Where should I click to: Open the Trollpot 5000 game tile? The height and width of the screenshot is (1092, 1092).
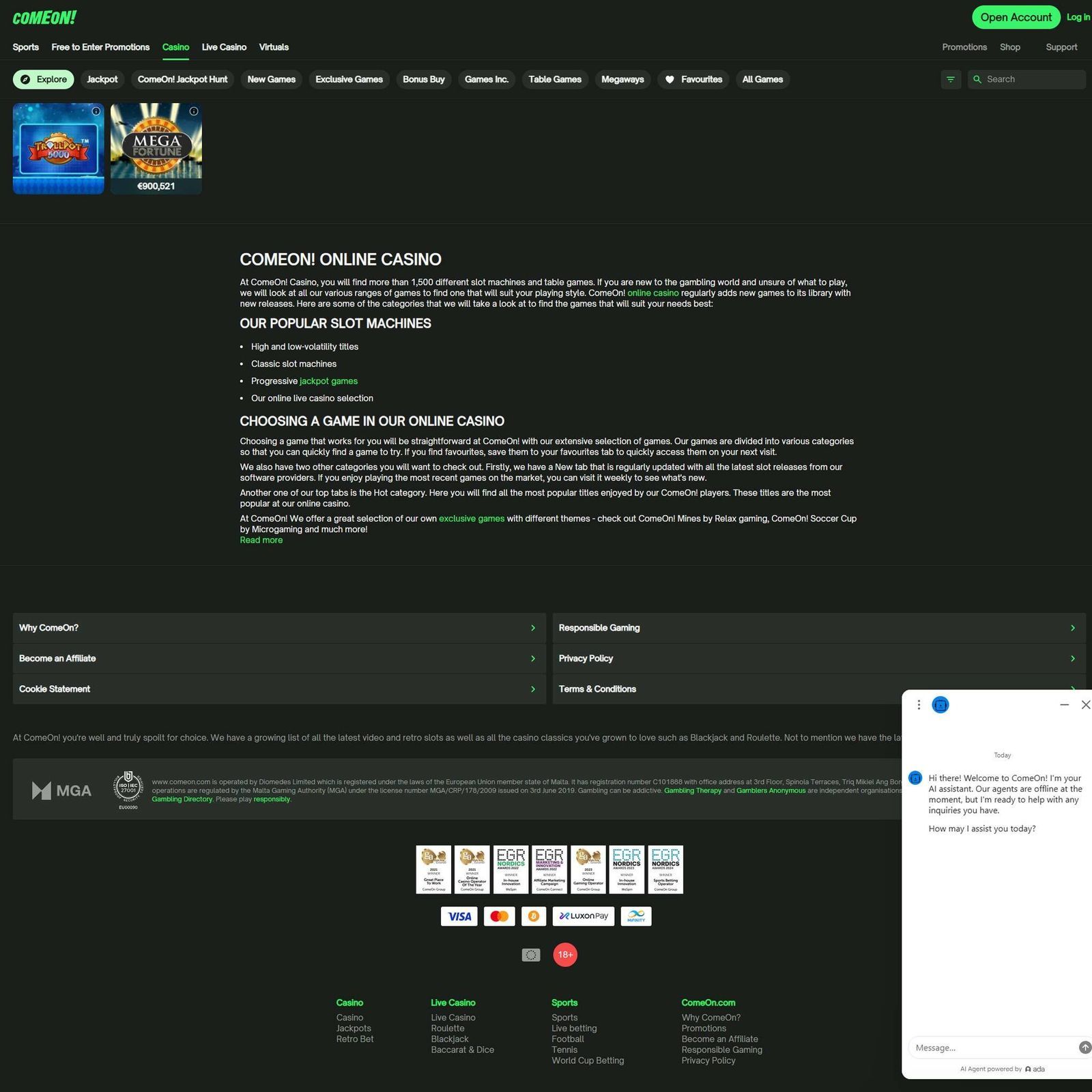click(x=59, y=149)
